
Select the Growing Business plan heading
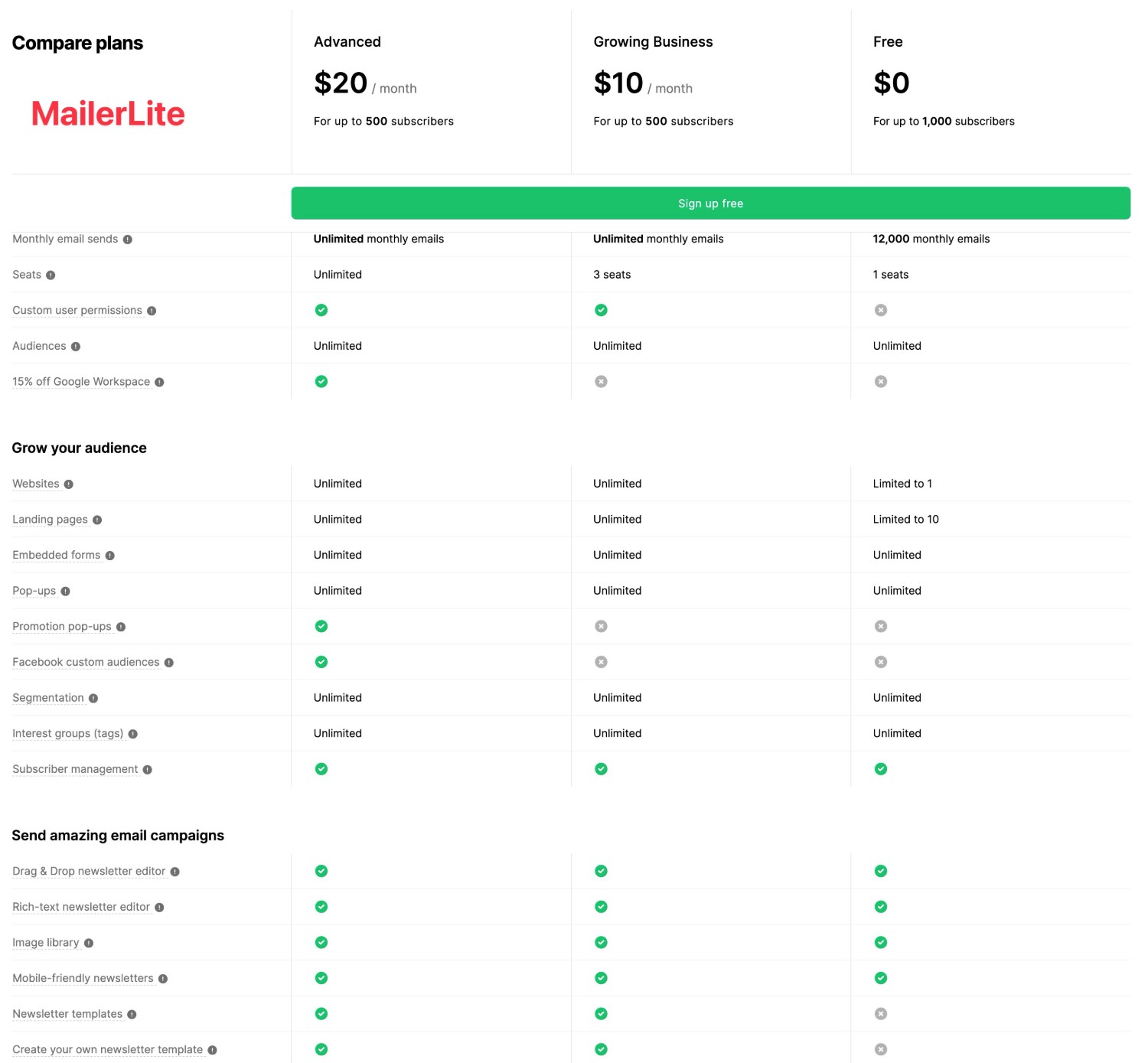point(653,42)
